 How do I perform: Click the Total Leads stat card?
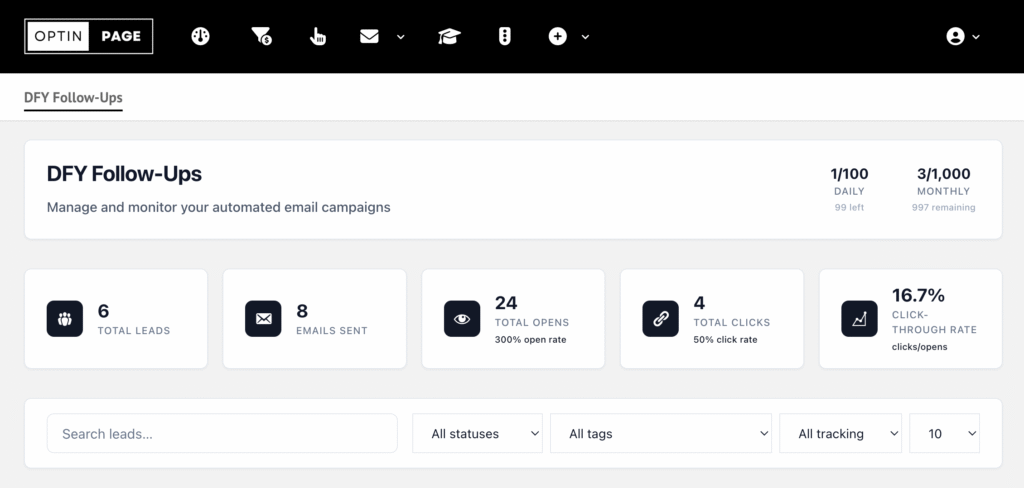(116, 318)
